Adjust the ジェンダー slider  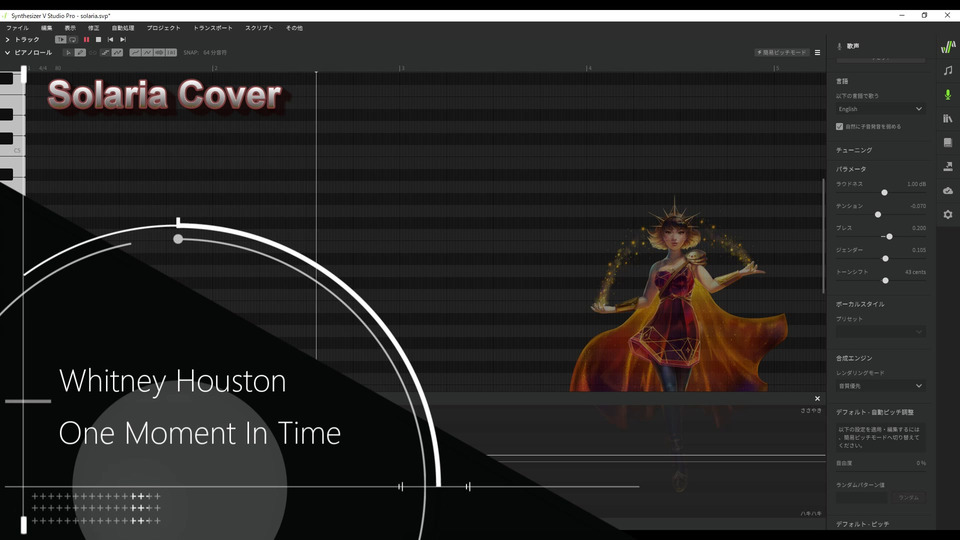[885, 258]
